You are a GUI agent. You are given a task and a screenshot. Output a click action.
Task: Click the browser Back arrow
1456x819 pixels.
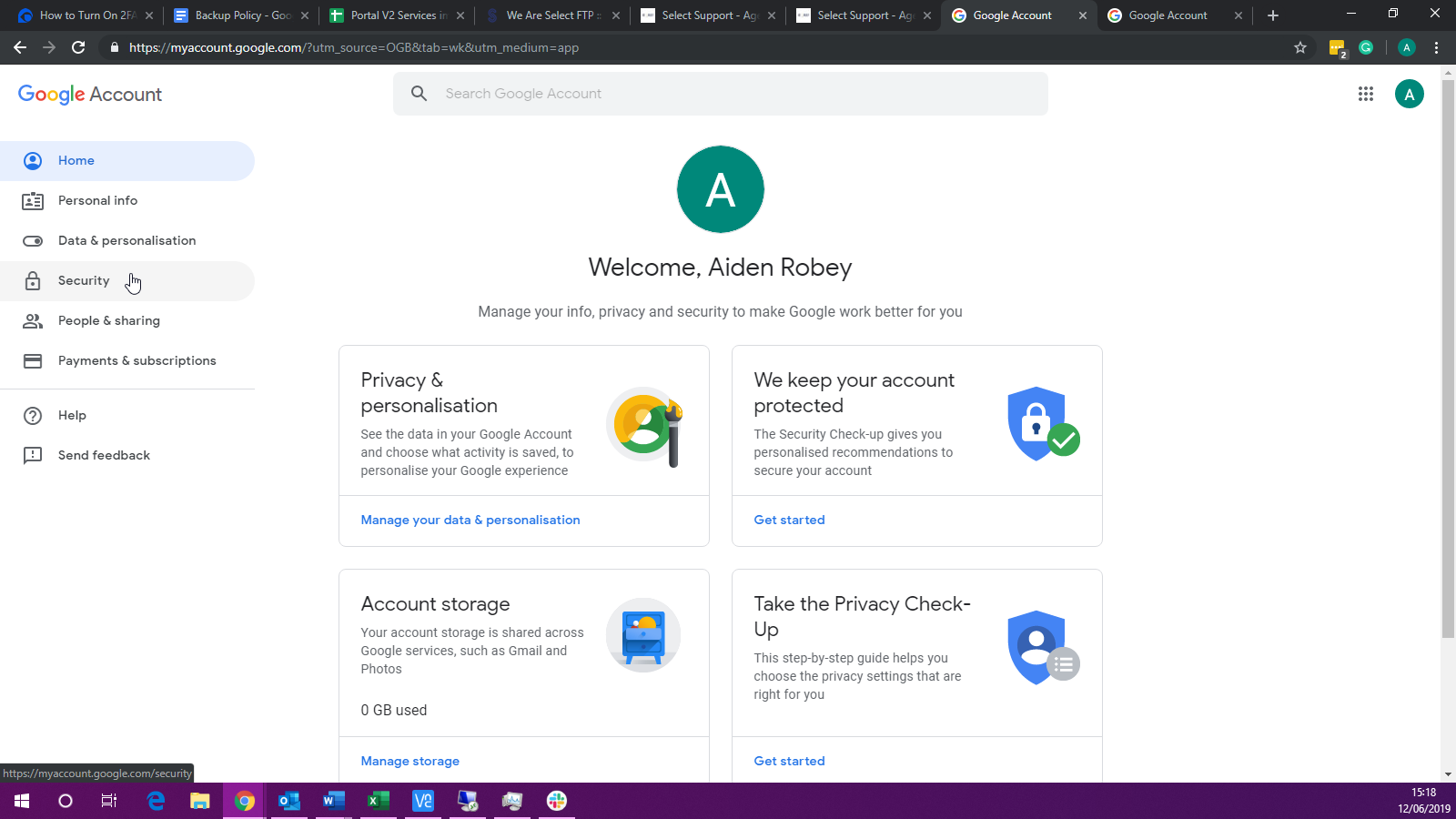click(20, 47)
